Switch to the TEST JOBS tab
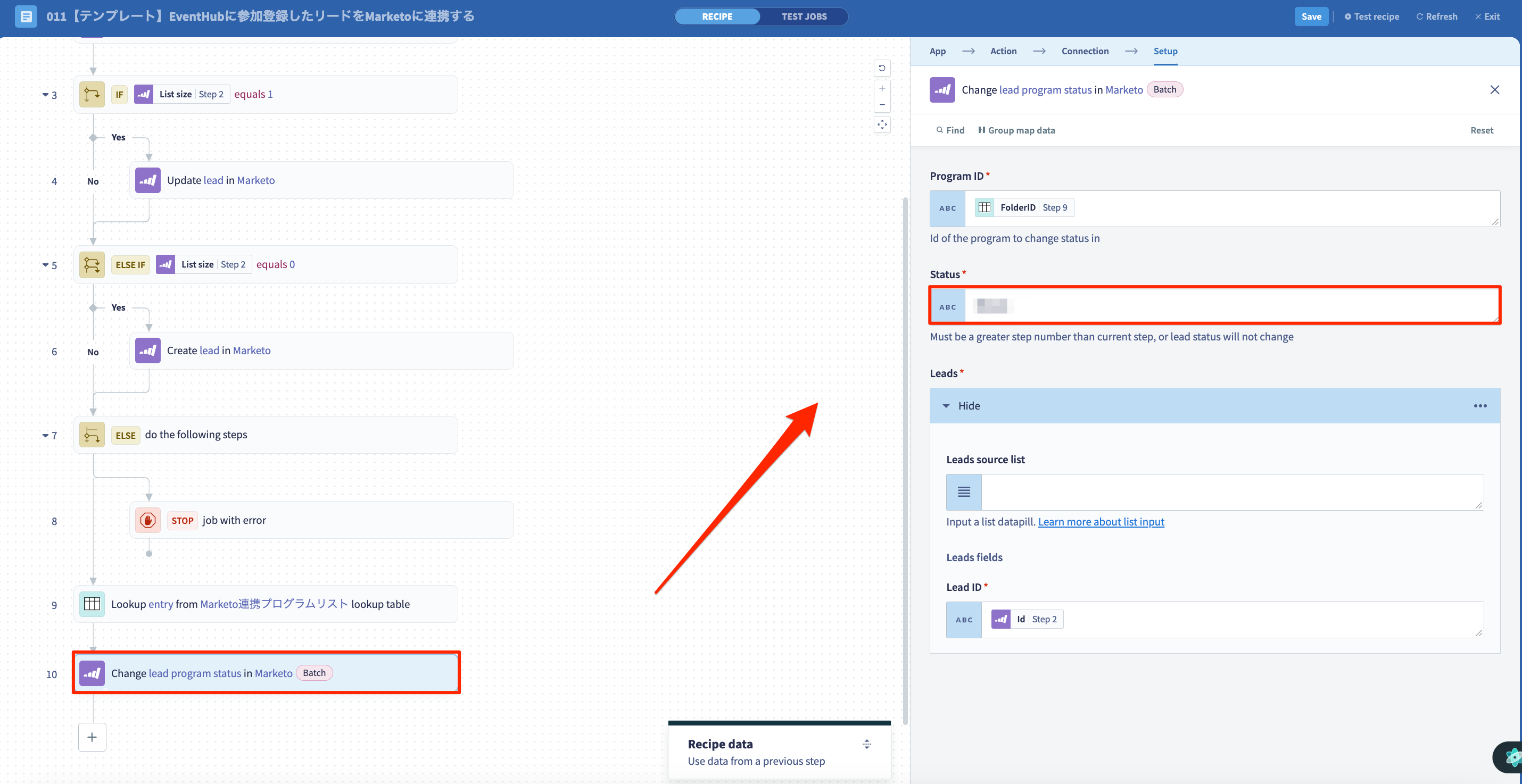Viewport: 1522px width, 784px height. click(x=804, y=16)
